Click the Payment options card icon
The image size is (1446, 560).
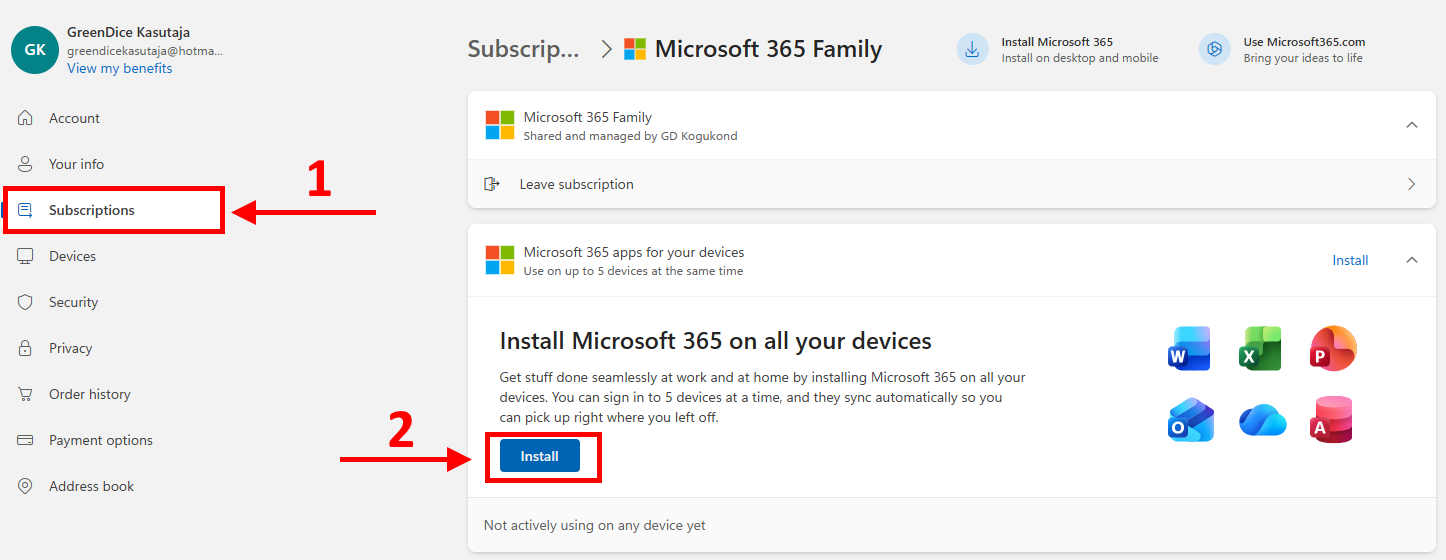point(26,440)
